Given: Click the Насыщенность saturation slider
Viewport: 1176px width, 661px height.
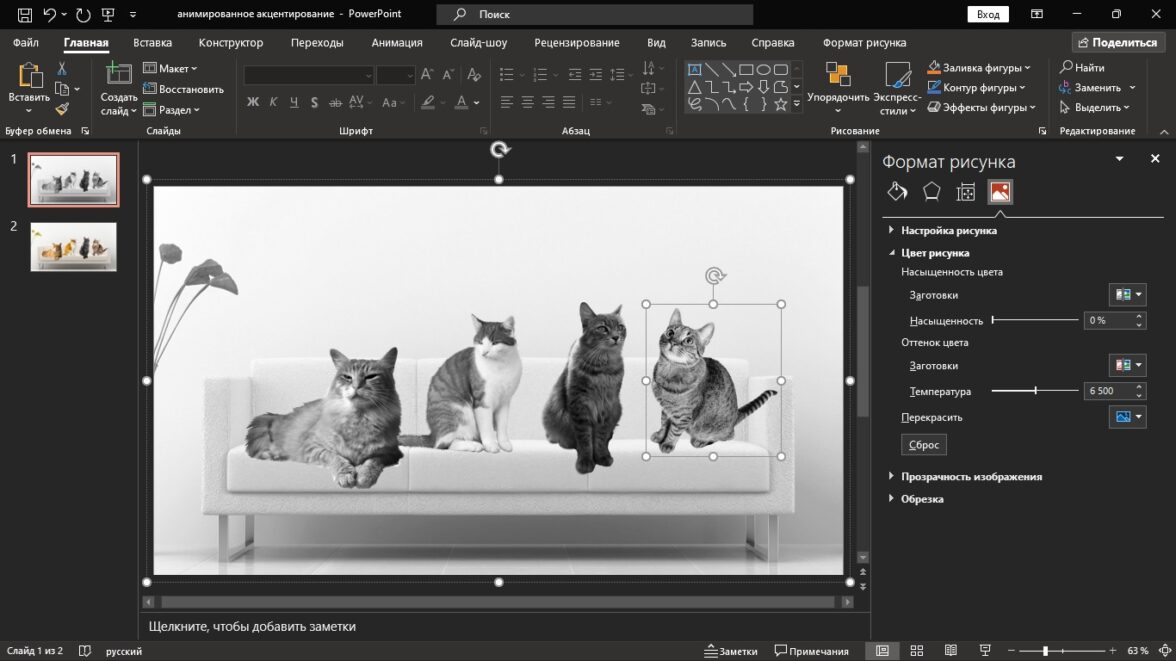Looking at the screenshot, I should (x=1035, y=320).
